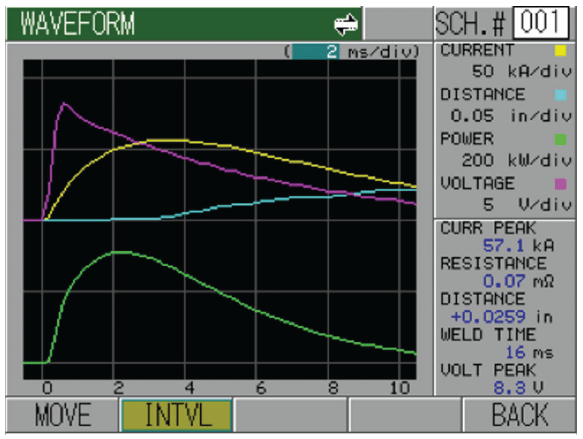This screenshot has height=439, width=583.
Task: Click the 0.05 in/div distance scale
Action: point(511,116)
